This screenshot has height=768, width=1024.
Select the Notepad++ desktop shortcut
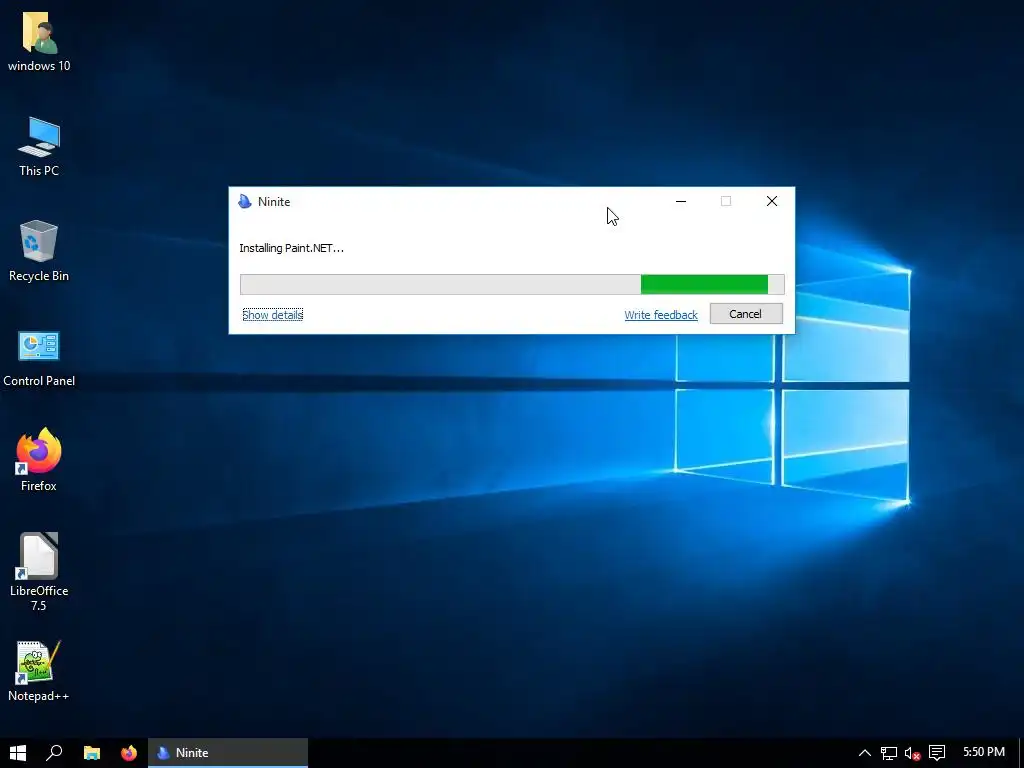(39, 671)
